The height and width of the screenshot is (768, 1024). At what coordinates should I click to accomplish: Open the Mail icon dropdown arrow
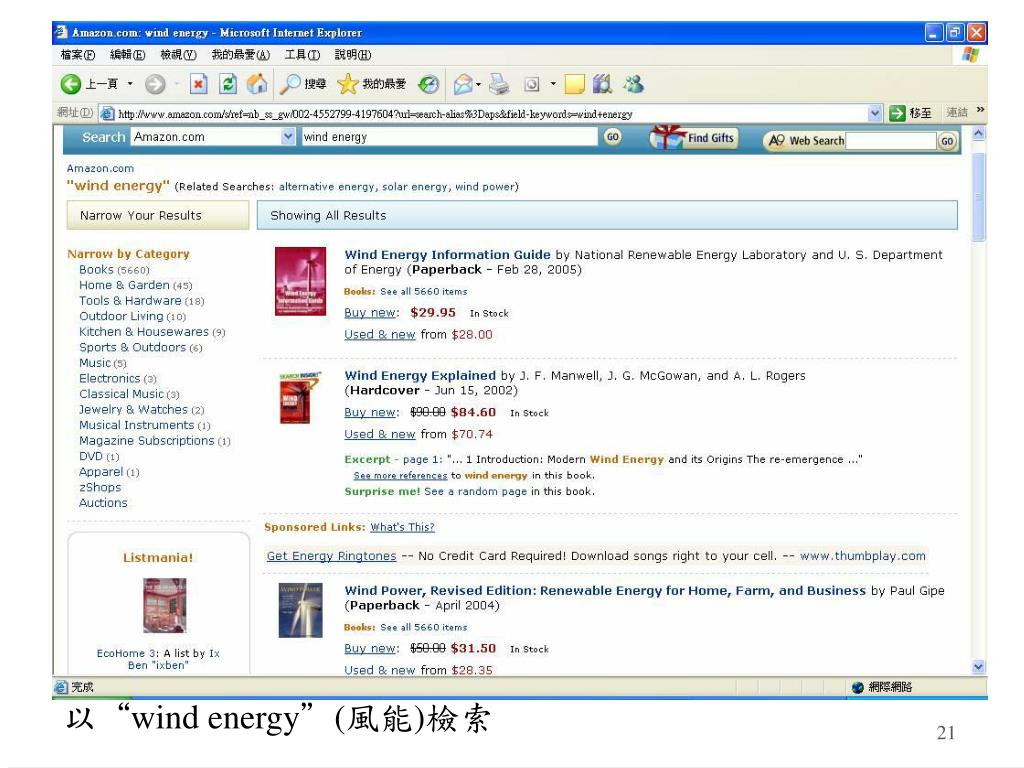(478, 84)
